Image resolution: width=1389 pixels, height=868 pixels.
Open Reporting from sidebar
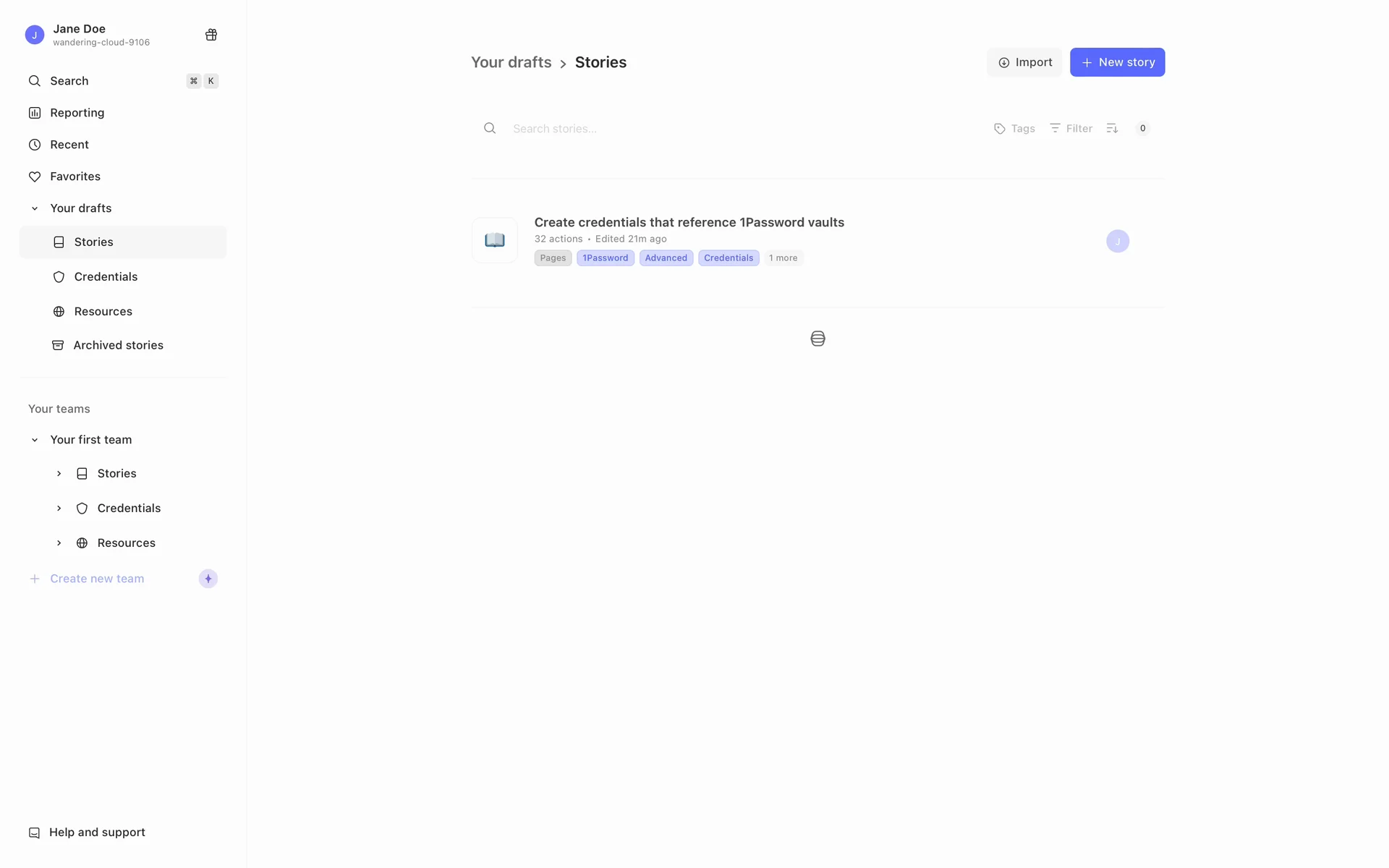click(77, 113)
